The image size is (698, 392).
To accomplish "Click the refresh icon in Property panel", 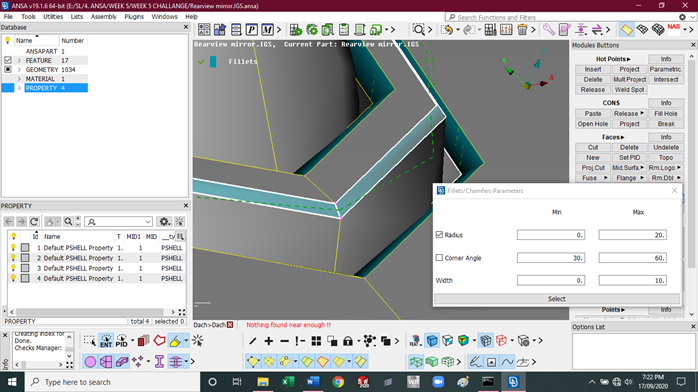I will tap(34, 222).
